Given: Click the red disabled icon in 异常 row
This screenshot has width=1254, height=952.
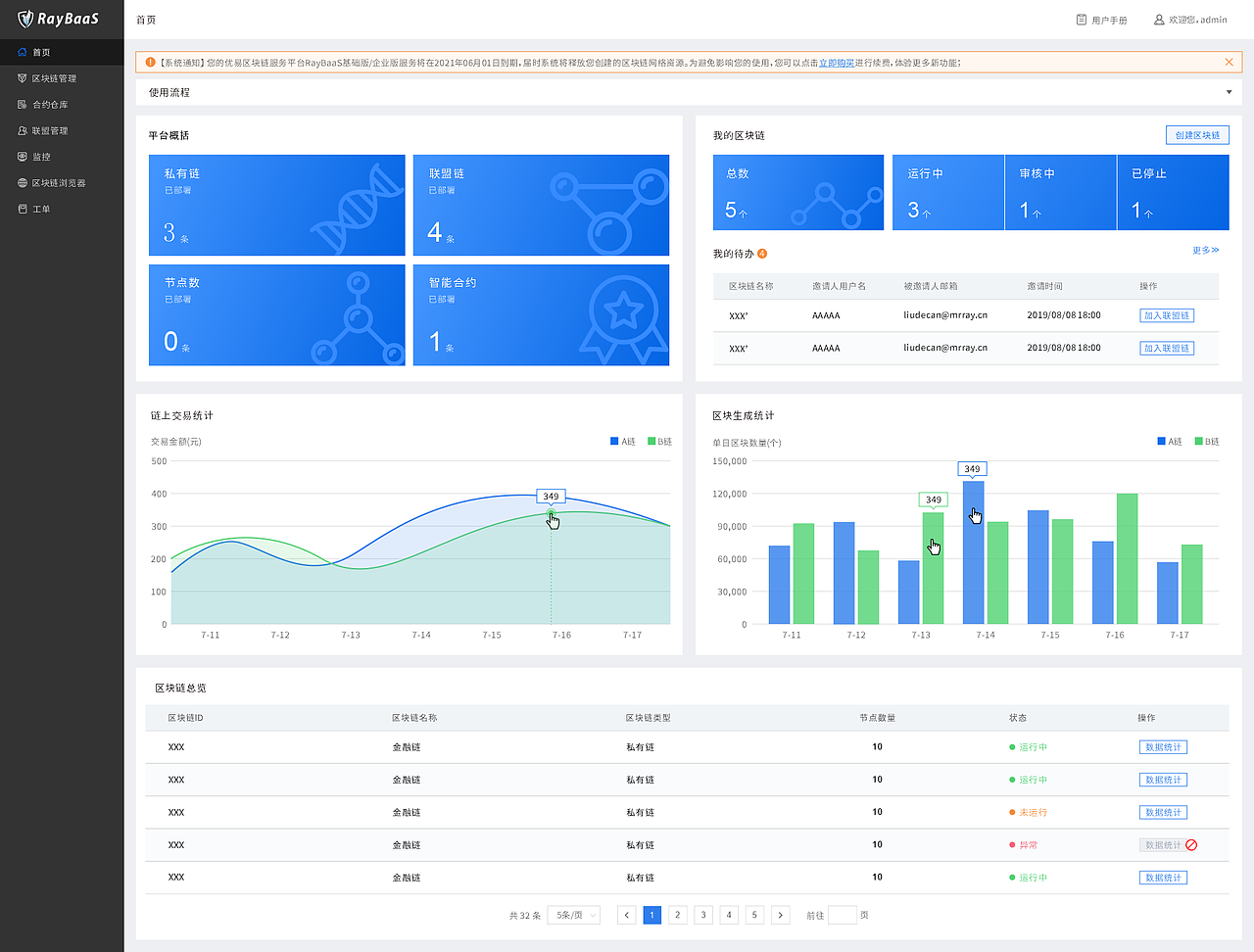Looking at the screenshot, I should tap(1191, 845).
